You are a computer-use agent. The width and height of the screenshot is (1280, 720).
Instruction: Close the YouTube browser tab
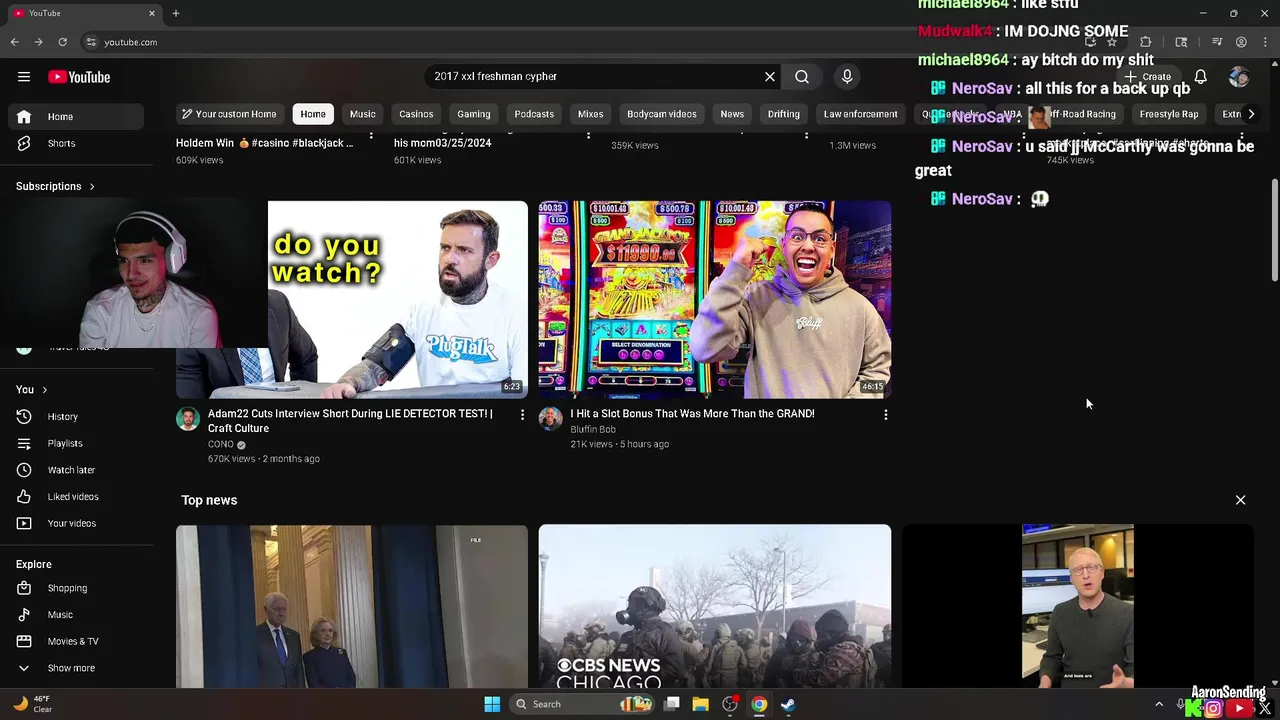tap(152, 13)
